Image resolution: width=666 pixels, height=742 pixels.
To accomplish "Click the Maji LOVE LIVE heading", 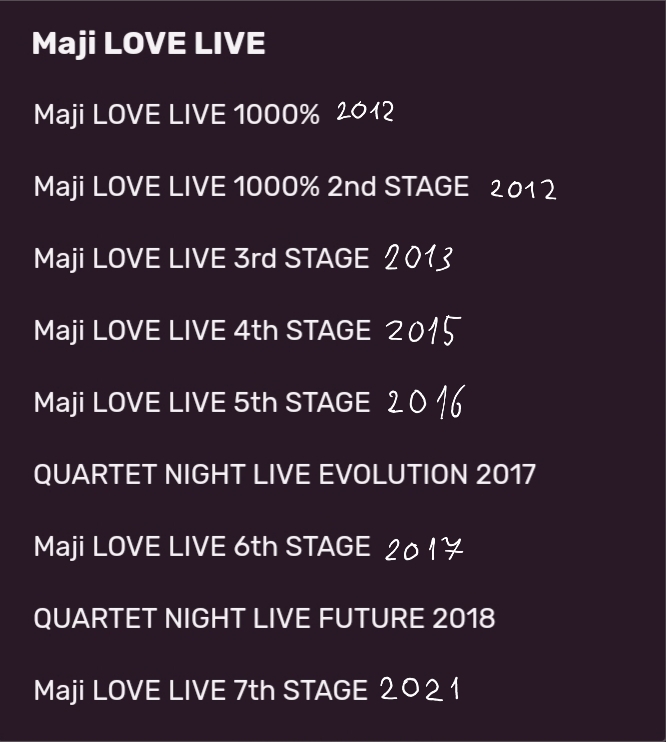I will [x=148, y=44].
